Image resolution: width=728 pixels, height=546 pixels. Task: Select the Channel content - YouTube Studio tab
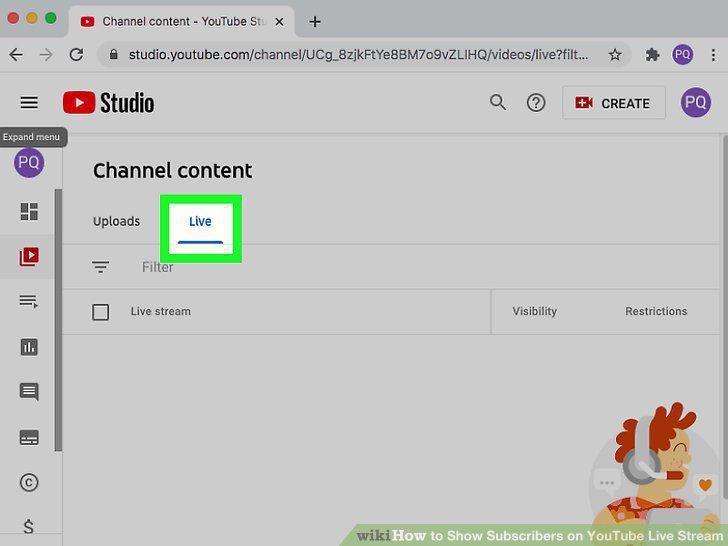pyautogui.click(x=182, y=21)
